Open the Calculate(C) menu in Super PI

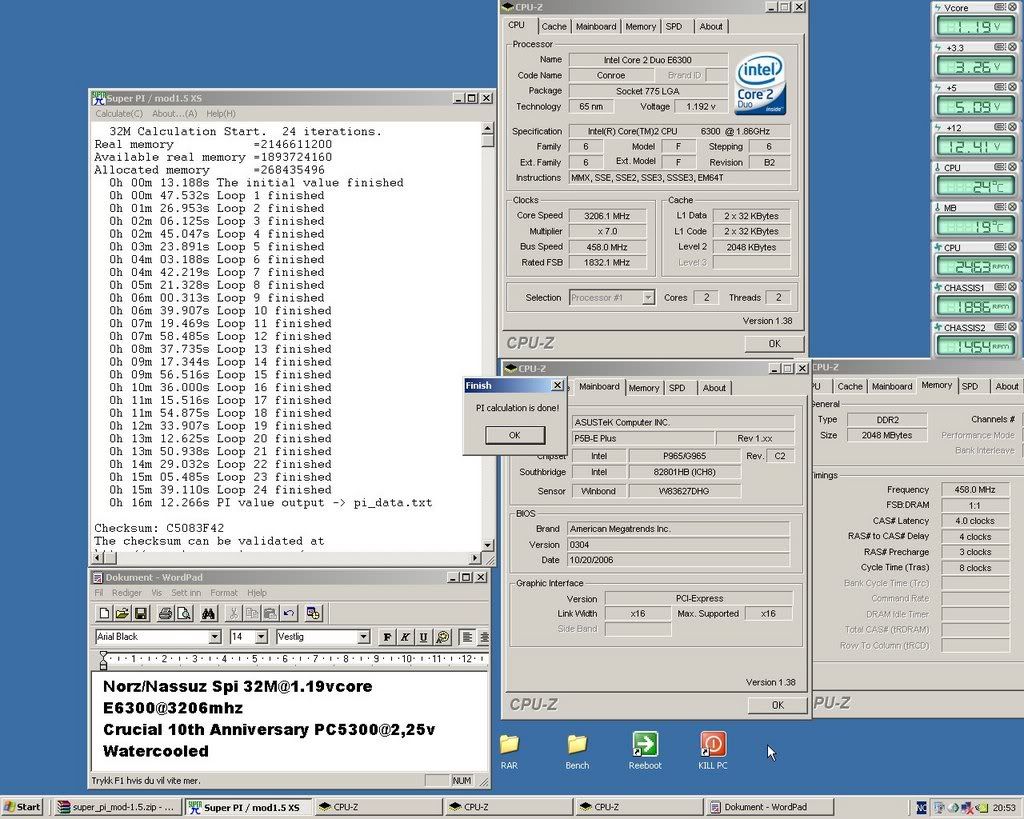tap(119, 114)
